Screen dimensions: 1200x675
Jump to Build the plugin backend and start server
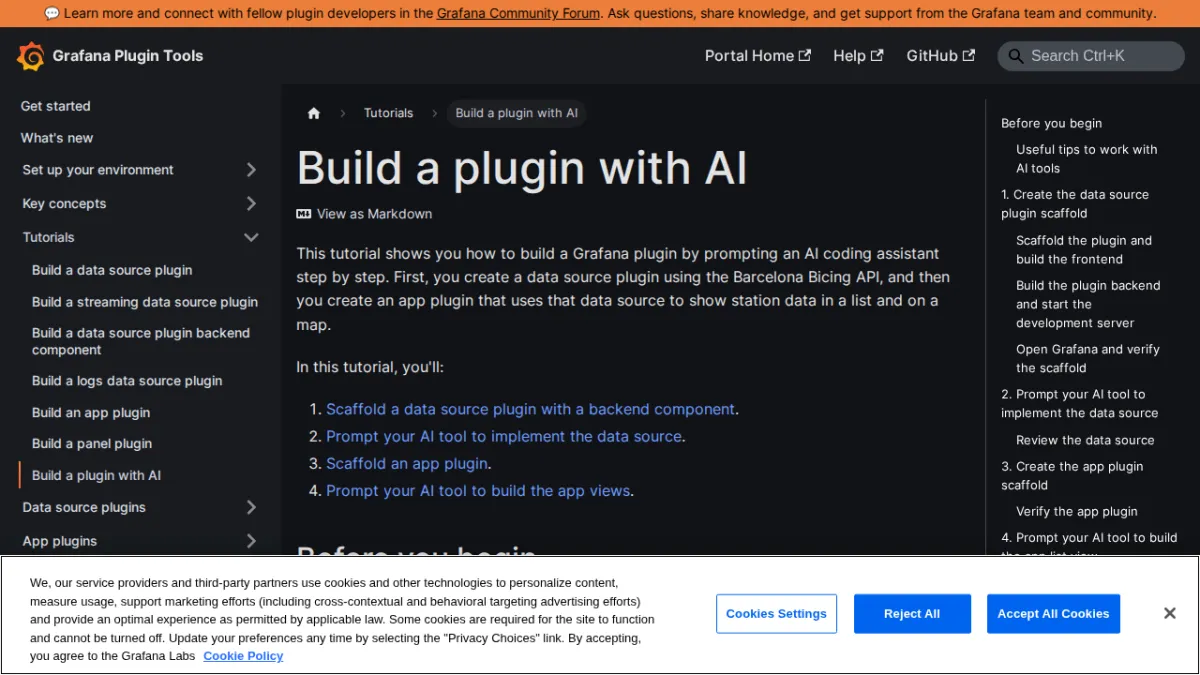click(x=1088, y=304)
